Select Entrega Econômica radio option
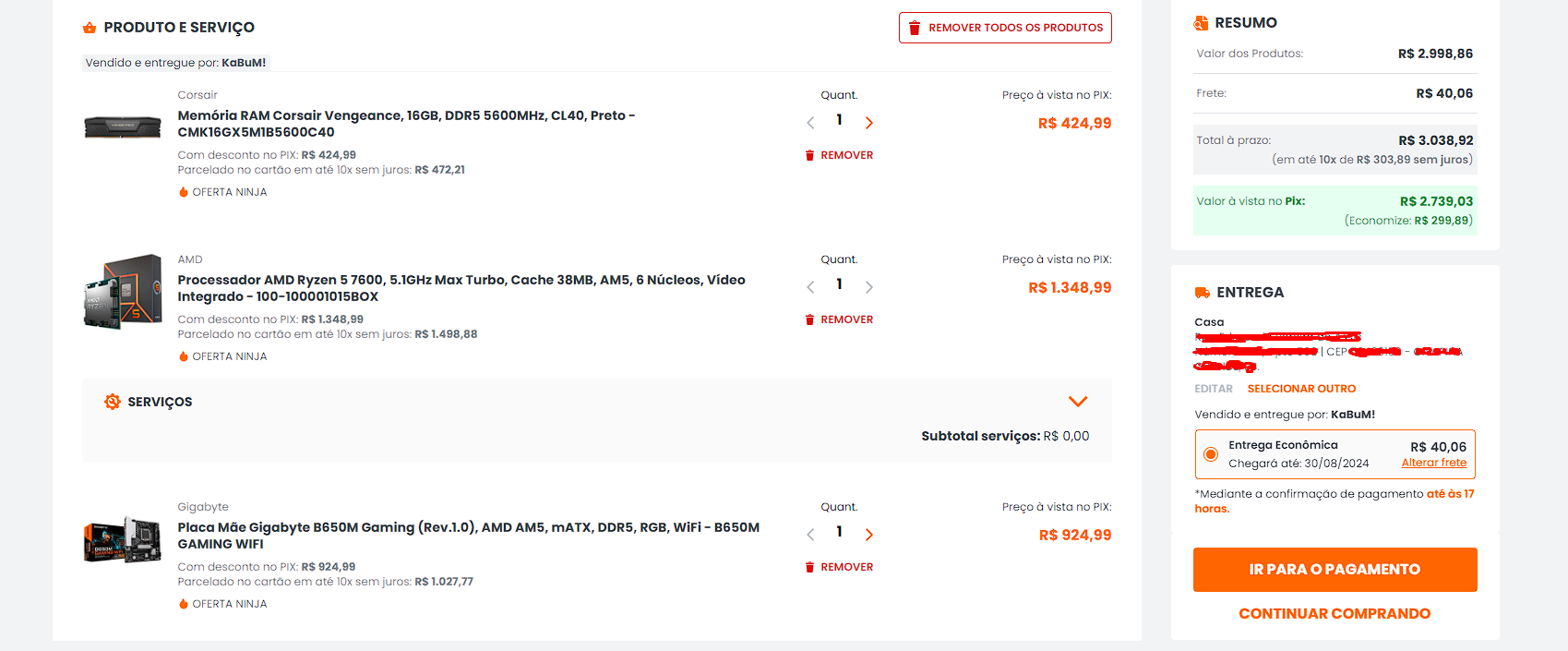 [1211, 454]
